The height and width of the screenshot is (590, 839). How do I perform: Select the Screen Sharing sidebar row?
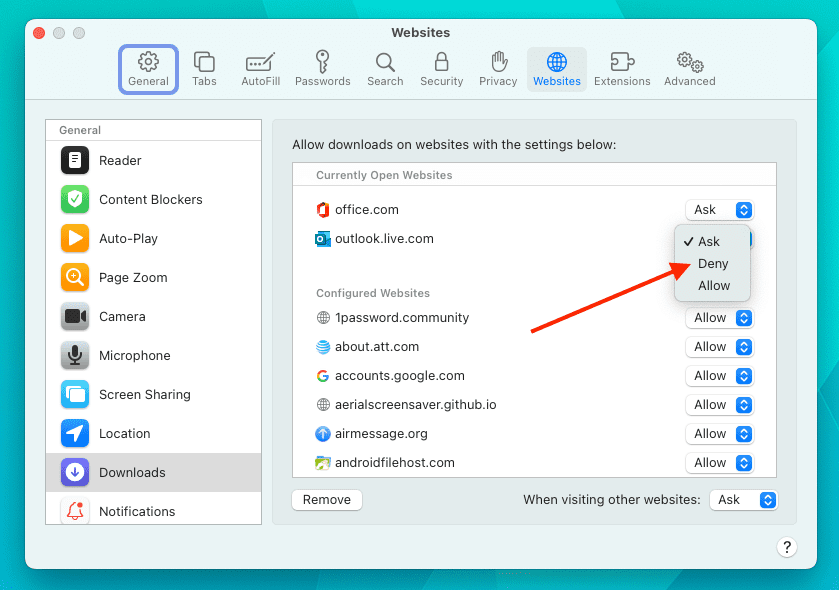[x=154, y=395]
